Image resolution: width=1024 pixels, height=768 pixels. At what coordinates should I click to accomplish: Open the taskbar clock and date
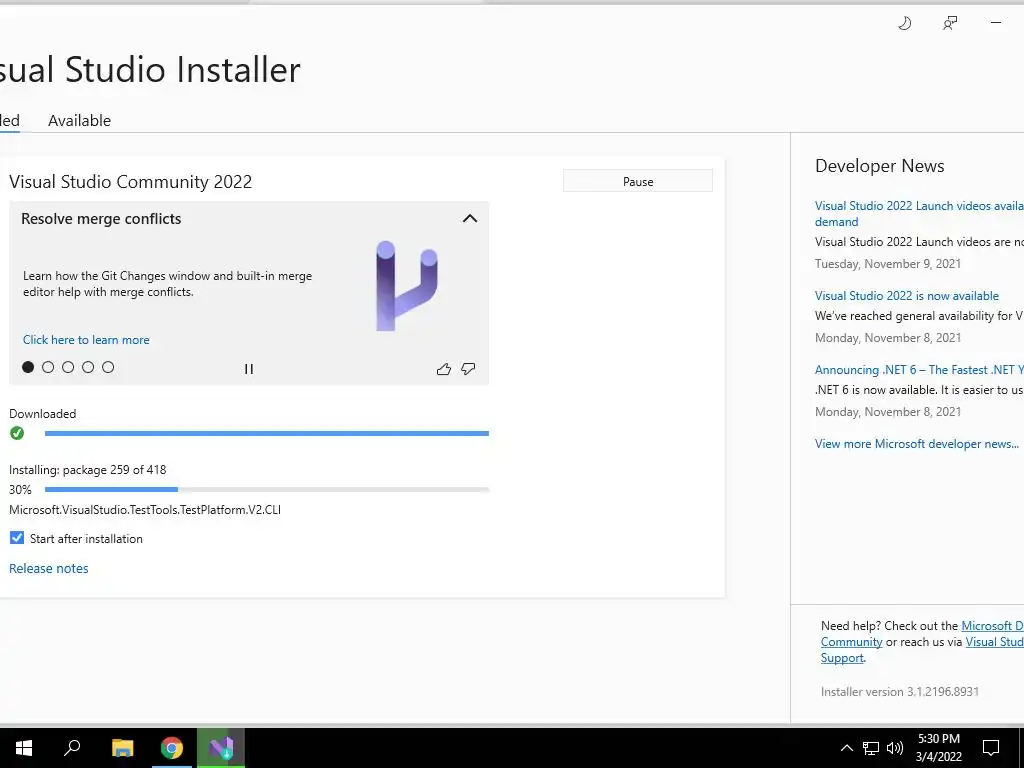point(939,748)
